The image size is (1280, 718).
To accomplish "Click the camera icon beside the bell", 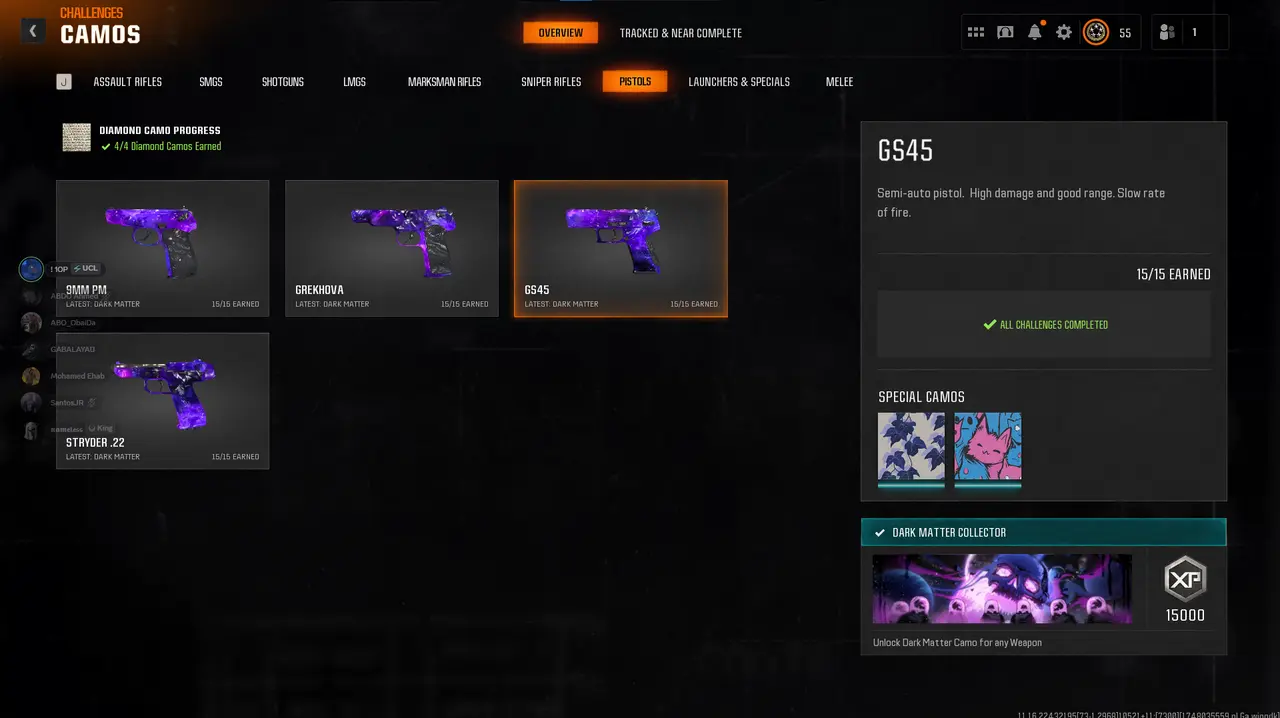I will (1005, 32).
